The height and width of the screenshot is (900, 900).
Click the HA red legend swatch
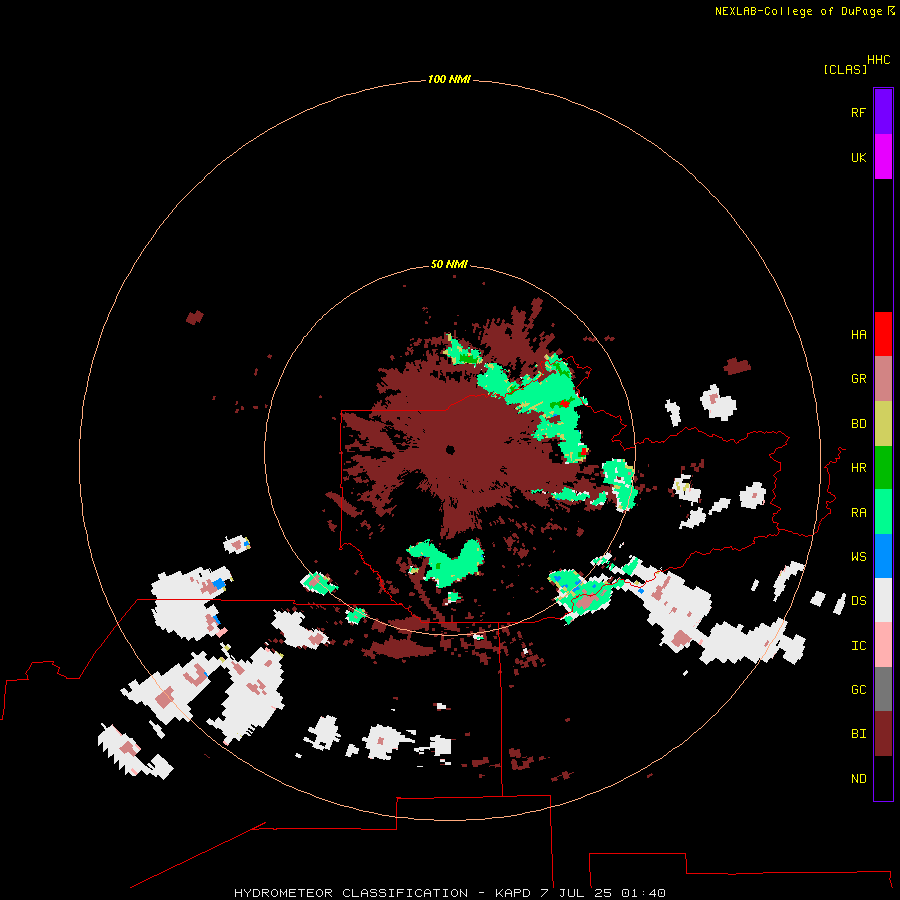coord(883,334)
